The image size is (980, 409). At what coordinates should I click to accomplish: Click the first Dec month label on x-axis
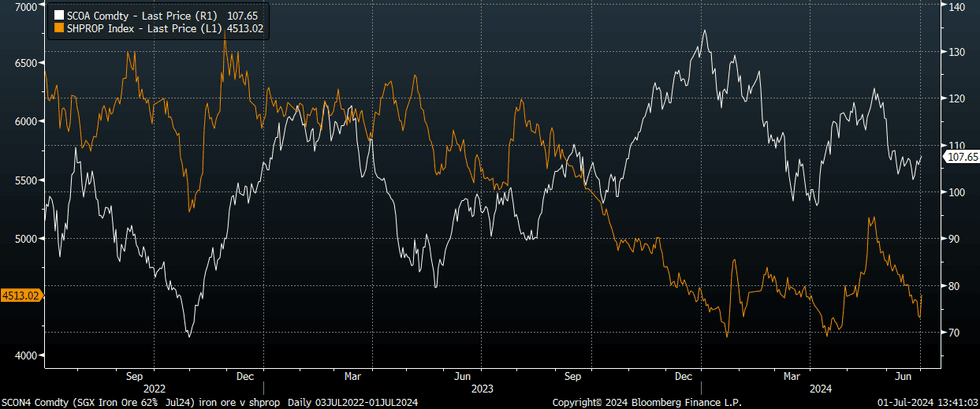click(245, 376)
